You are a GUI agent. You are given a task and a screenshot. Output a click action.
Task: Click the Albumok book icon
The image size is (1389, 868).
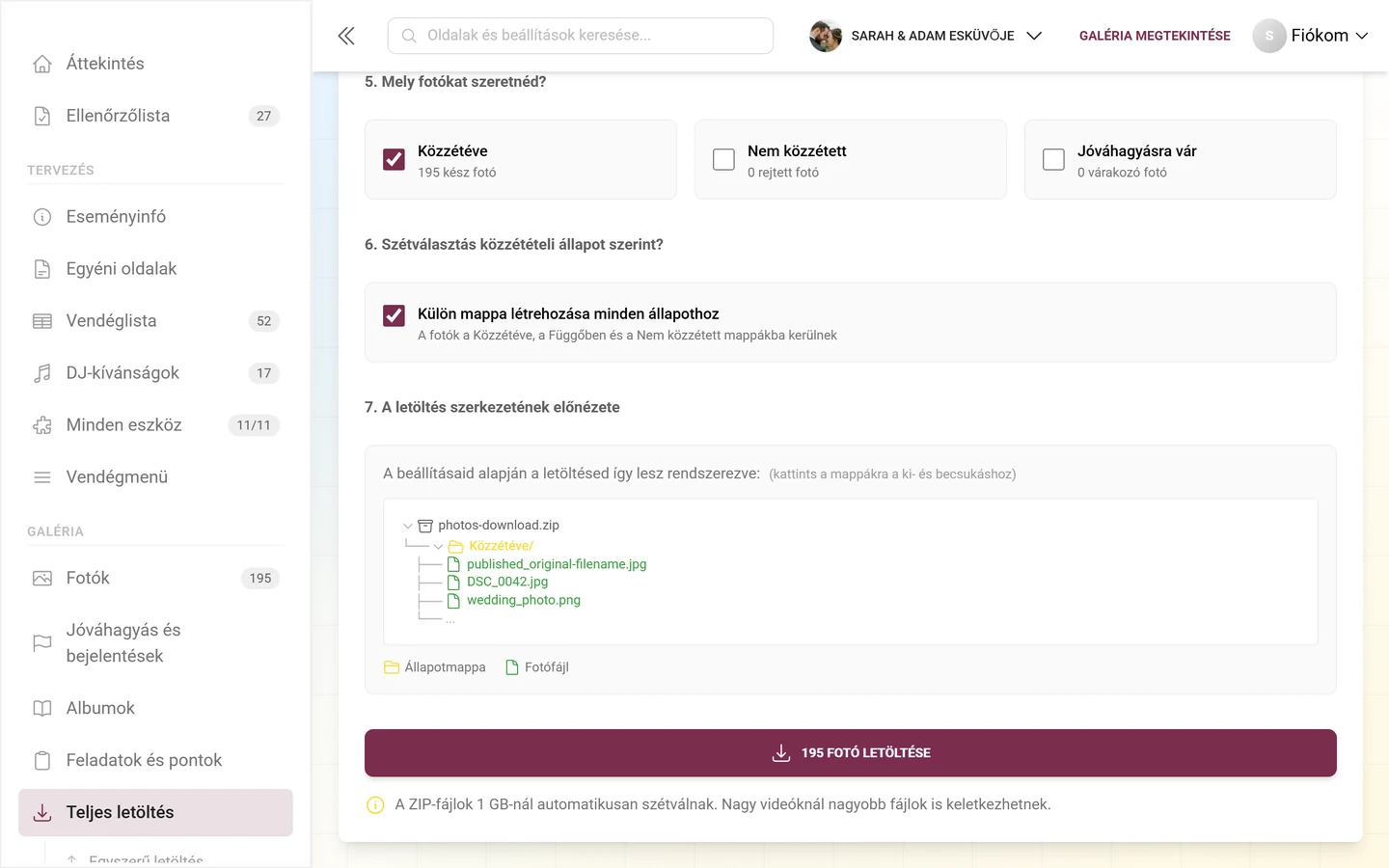(x=42, y=708)
